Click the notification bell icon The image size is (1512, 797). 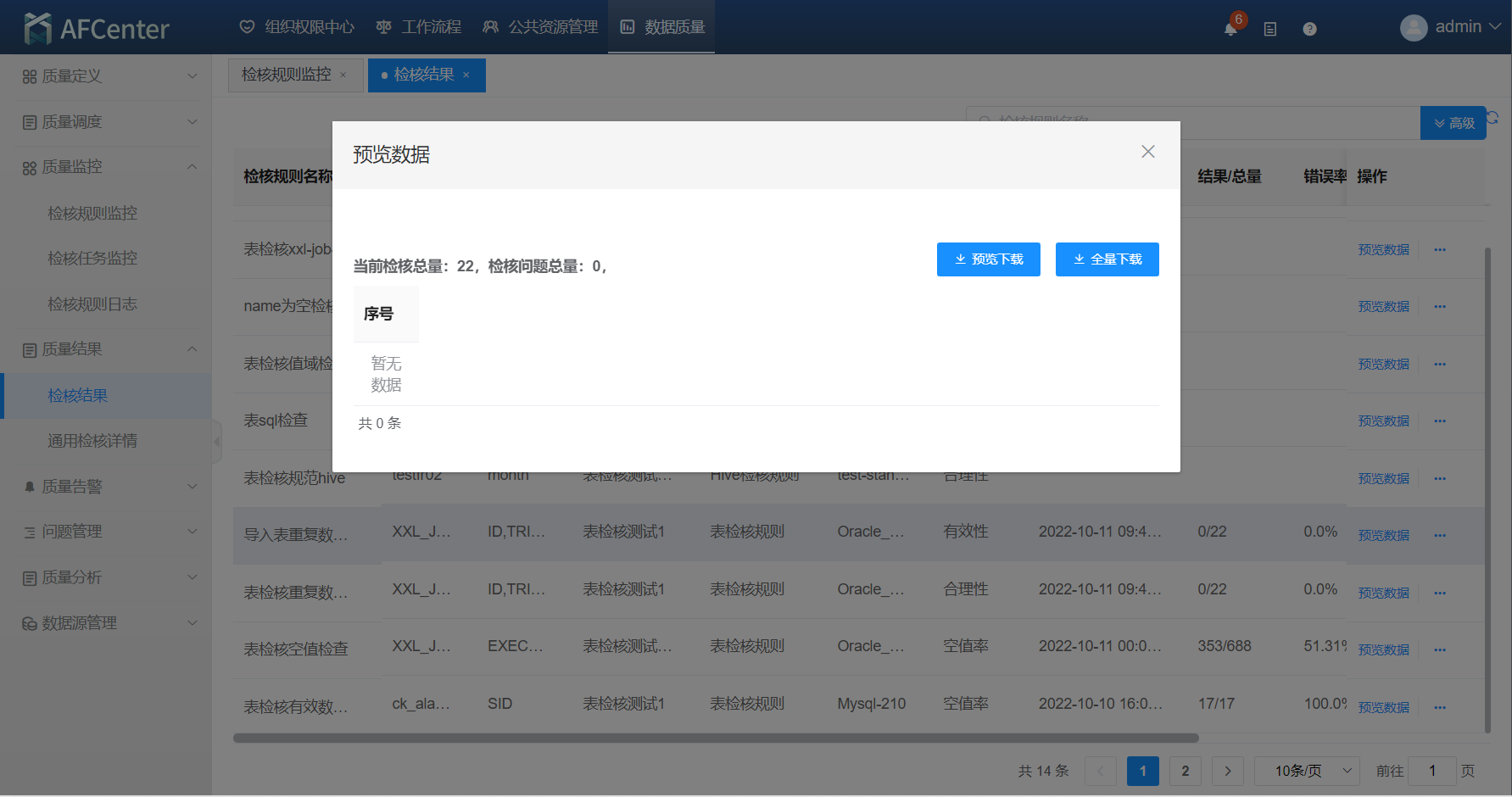[x=1230, y=29]
